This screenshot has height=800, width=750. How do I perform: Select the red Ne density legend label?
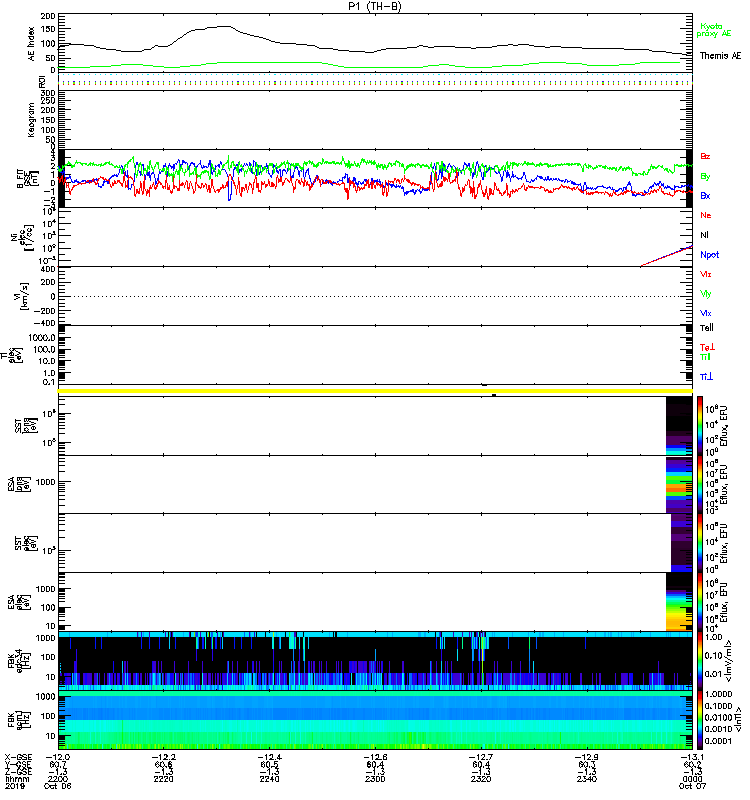click(706, 215)
